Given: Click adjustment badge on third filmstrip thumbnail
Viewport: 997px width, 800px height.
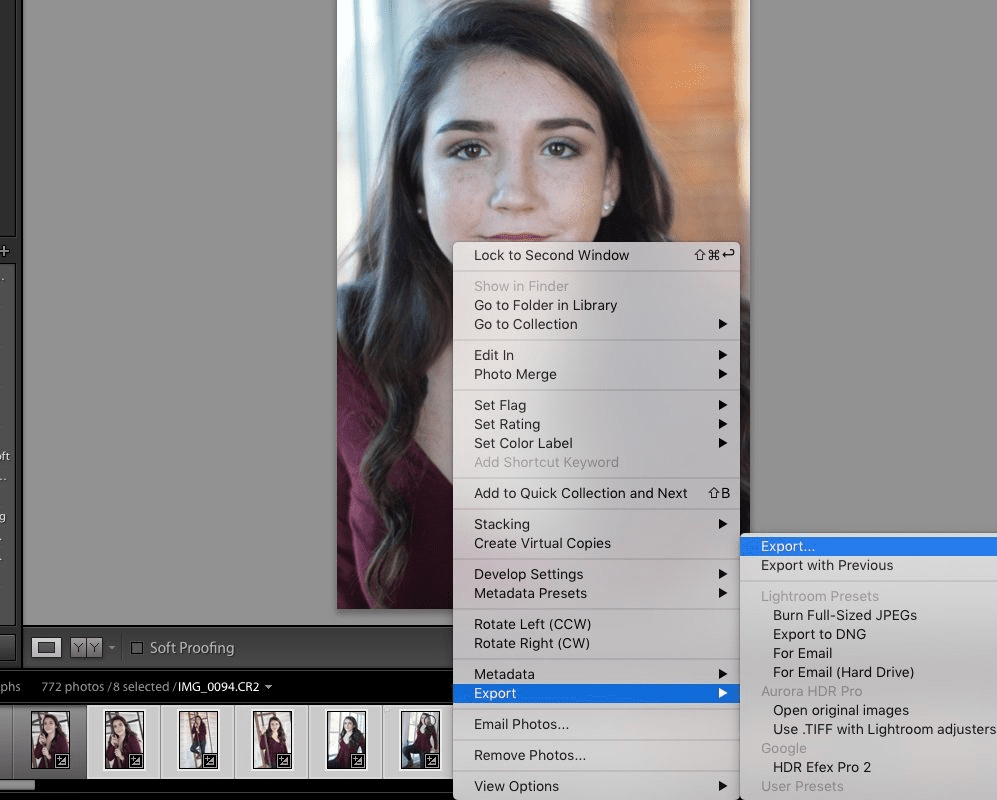Looking at the screenshot, I should pos(209,759).
